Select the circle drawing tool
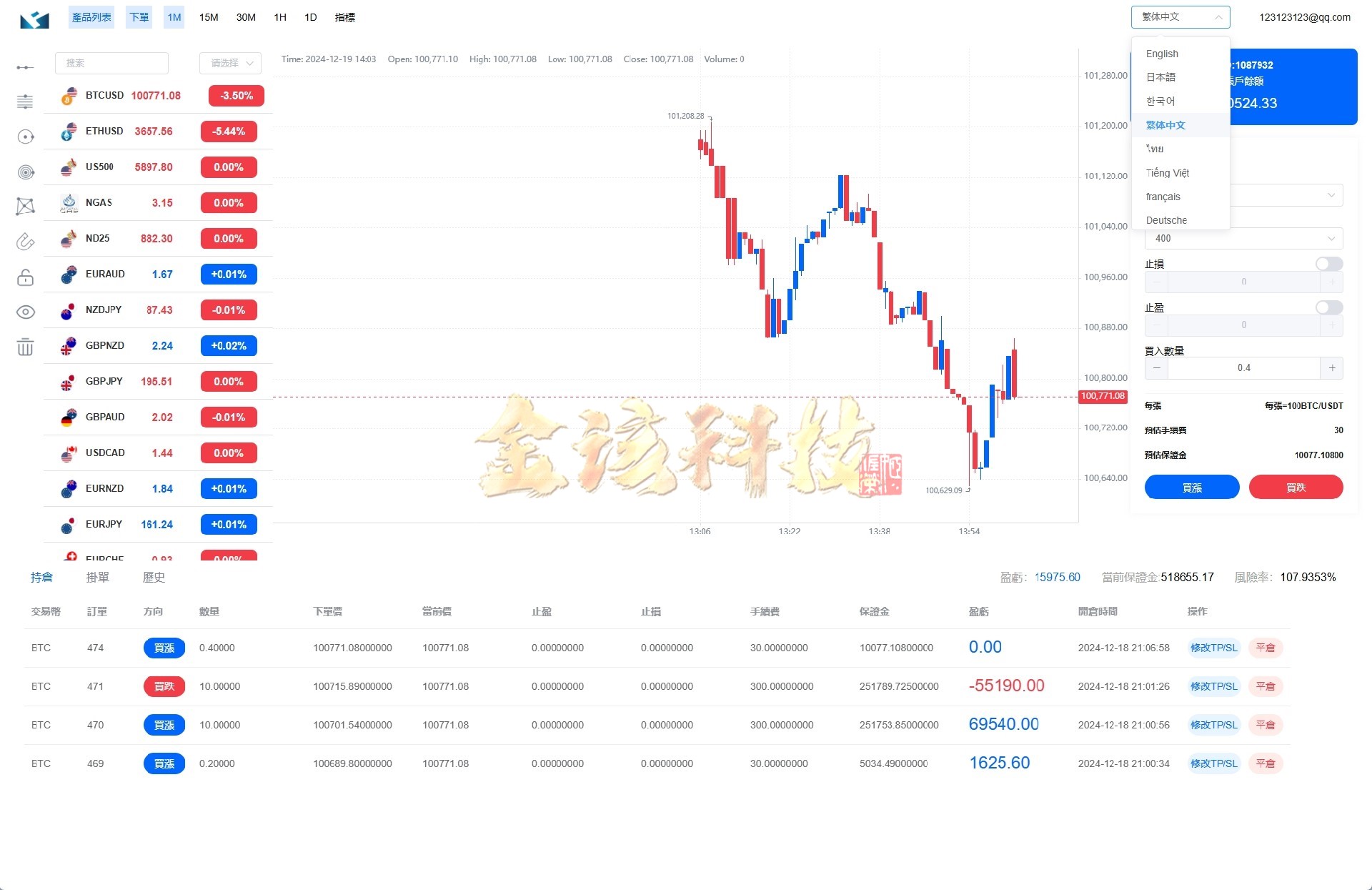Screen dimensions: 1372x890 point(25,137)
